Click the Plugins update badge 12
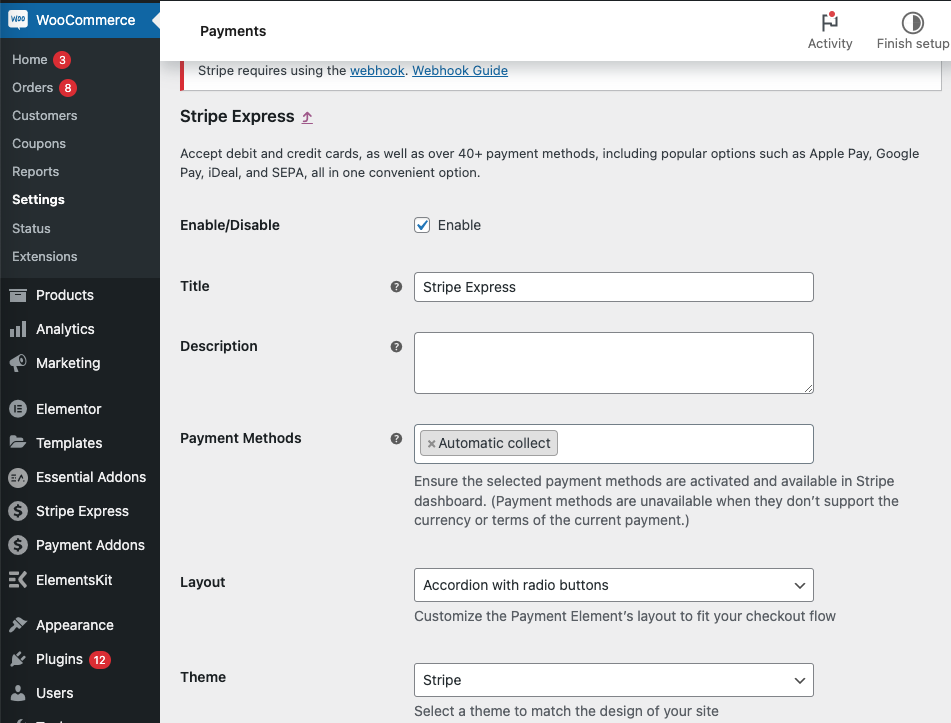 99,659
